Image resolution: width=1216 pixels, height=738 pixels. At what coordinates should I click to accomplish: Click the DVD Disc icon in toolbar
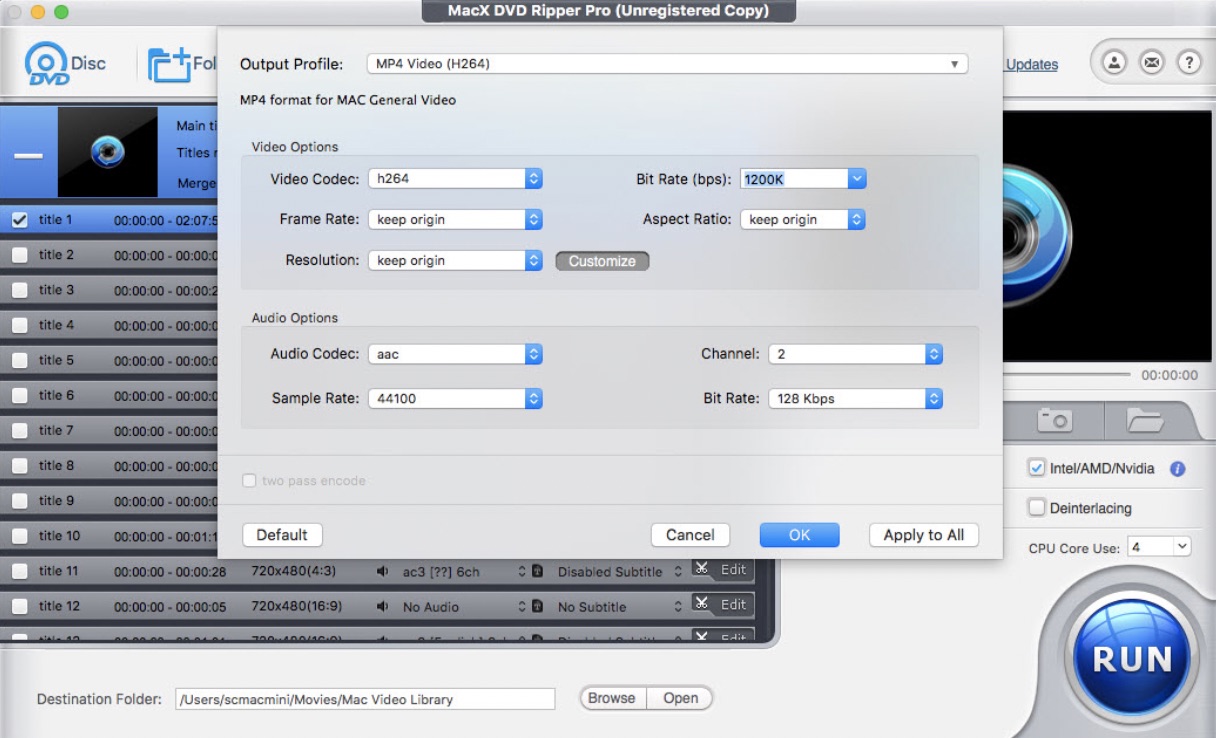tap(64, 64)
